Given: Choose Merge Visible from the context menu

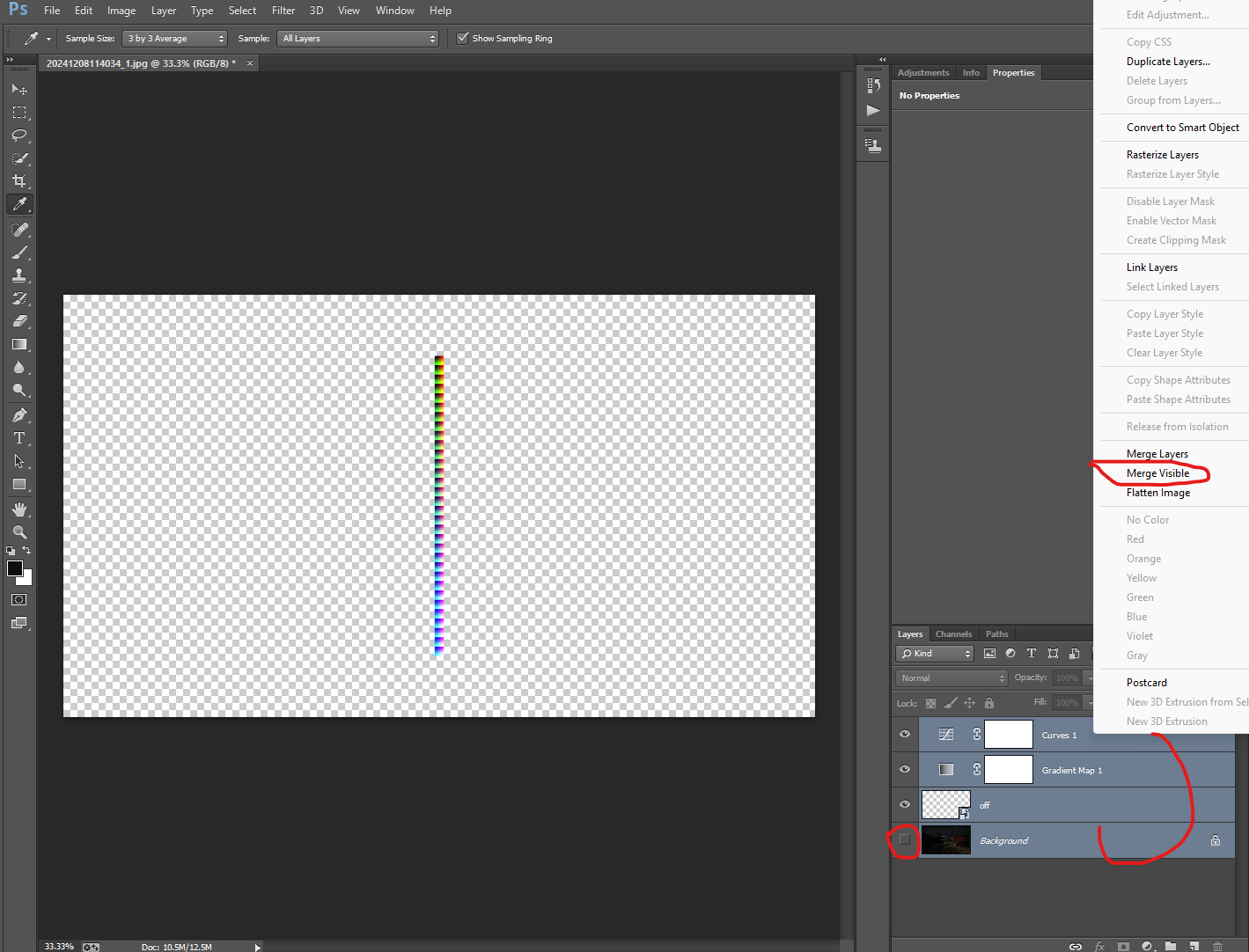Looking at the screenshot, I should pyautogui.click(x=1157, y=473).
